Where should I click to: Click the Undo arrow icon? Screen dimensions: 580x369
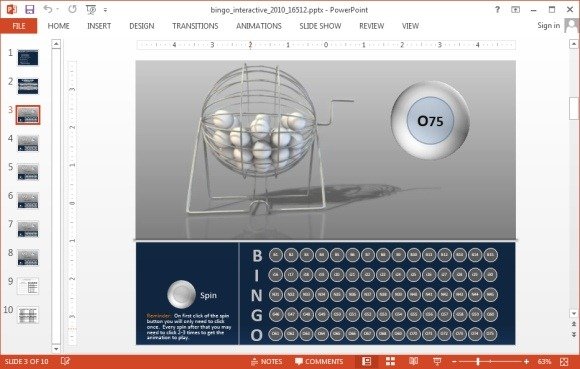[x=48, y=9]
